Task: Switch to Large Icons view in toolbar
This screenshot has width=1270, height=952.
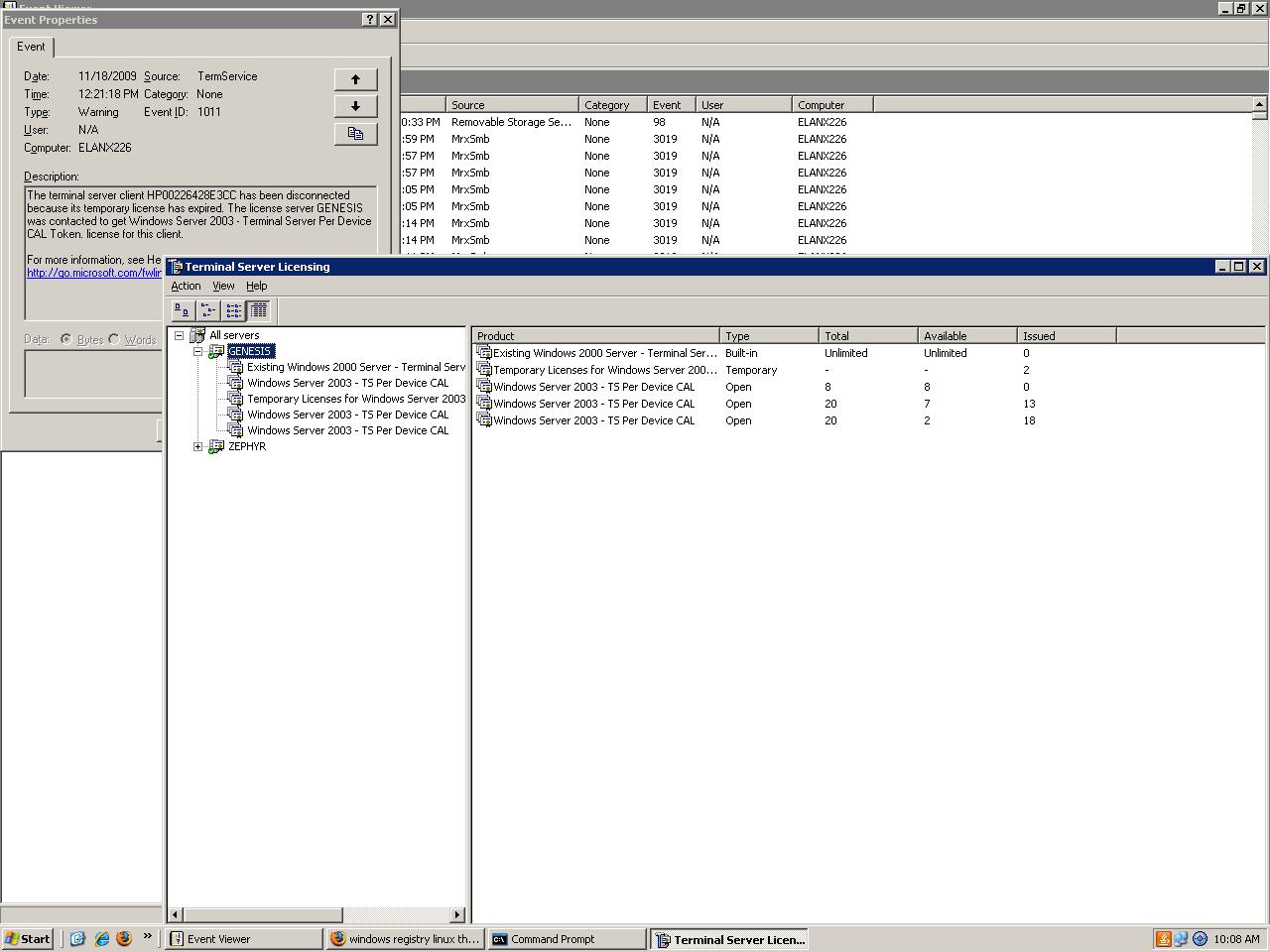Action: pos(183,310)
